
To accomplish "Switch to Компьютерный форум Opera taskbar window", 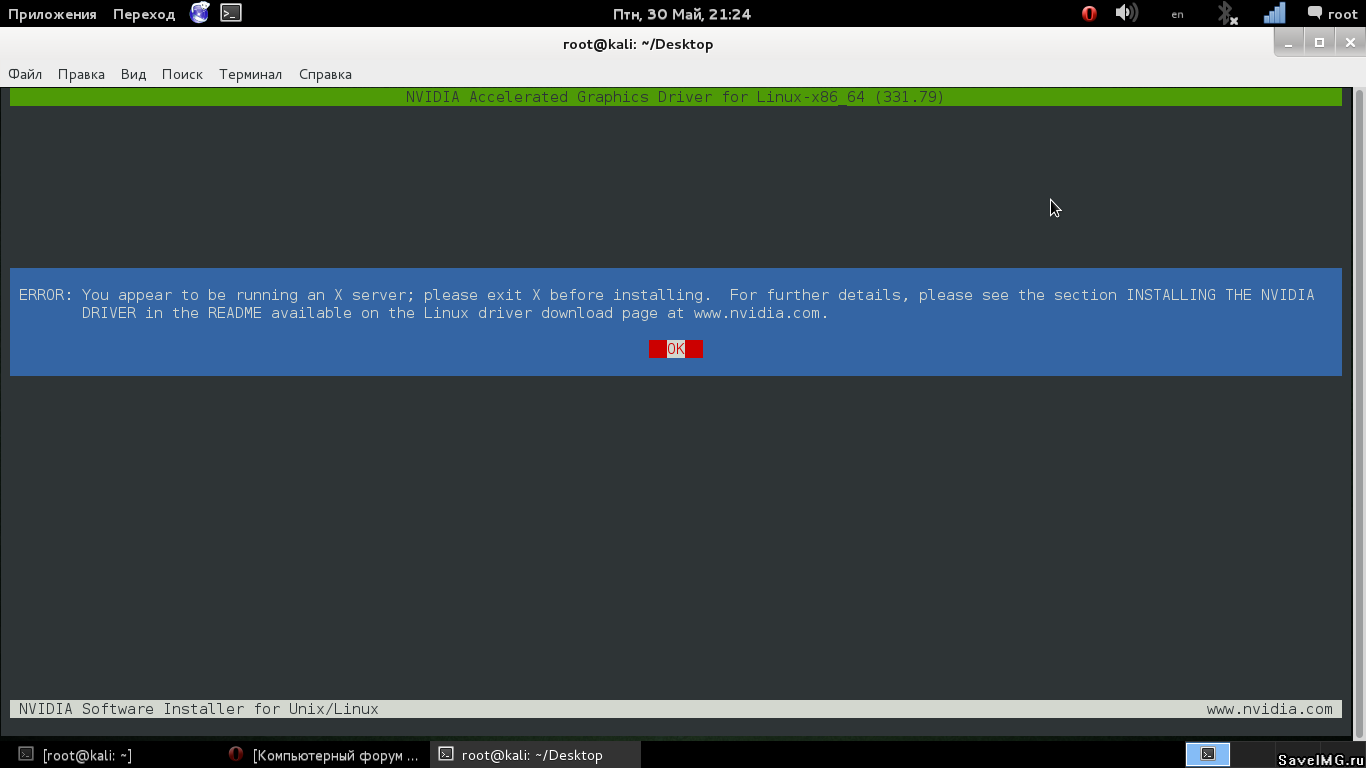I will [323, 755].
